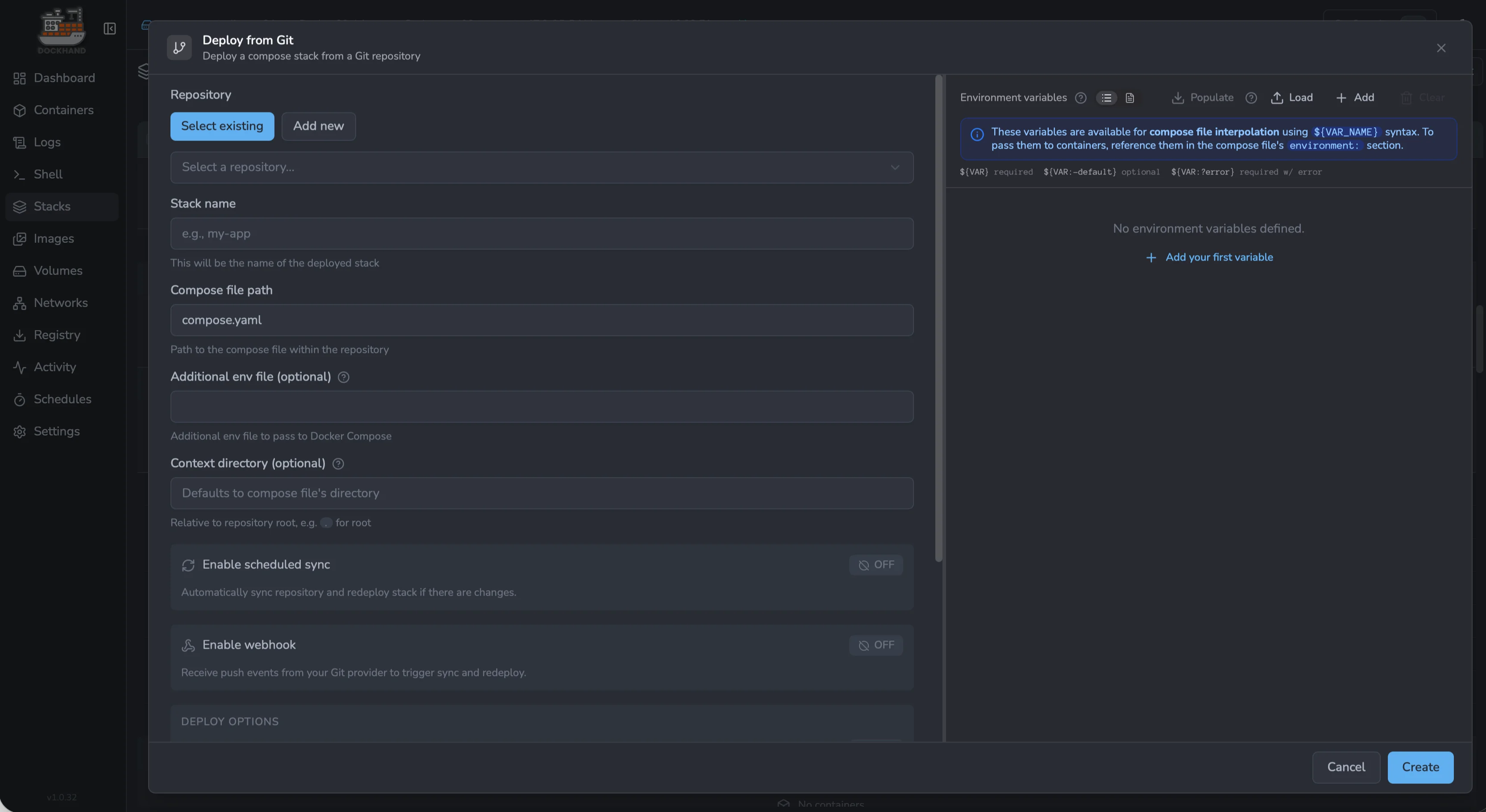Click Clear variables button
This screenshot has height=812, width=1486.
pos(1423,98)
